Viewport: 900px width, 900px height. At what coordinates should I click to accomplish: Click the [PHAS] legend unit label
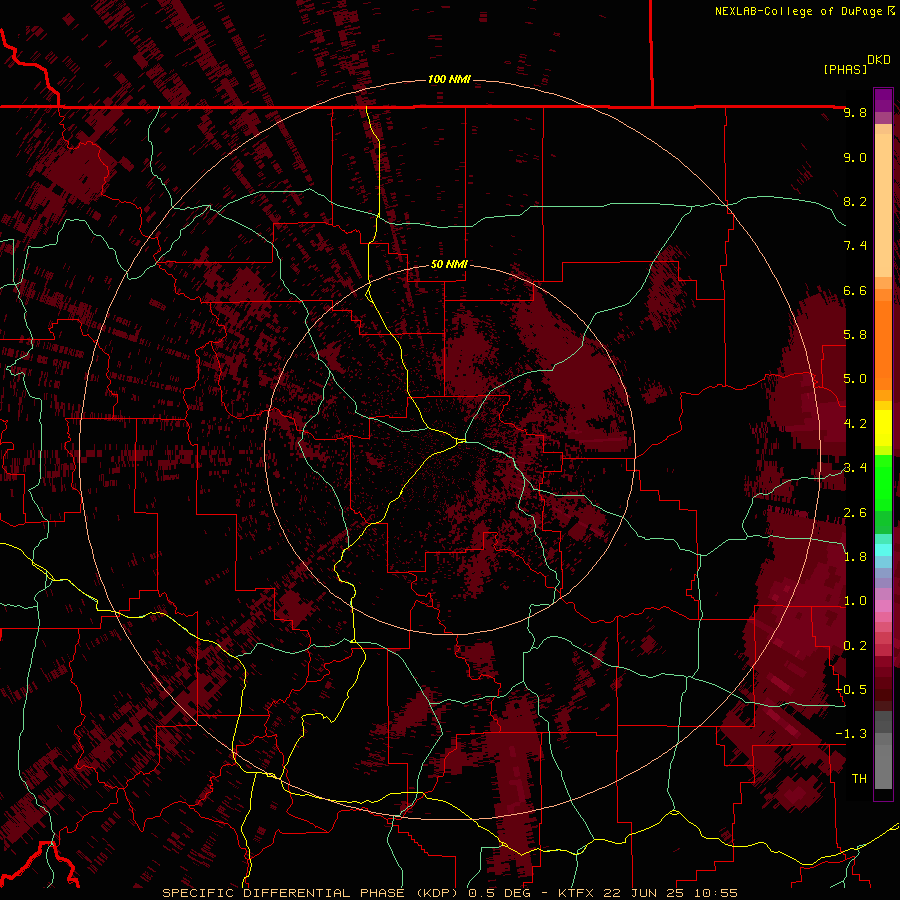[x=845, y=69]
